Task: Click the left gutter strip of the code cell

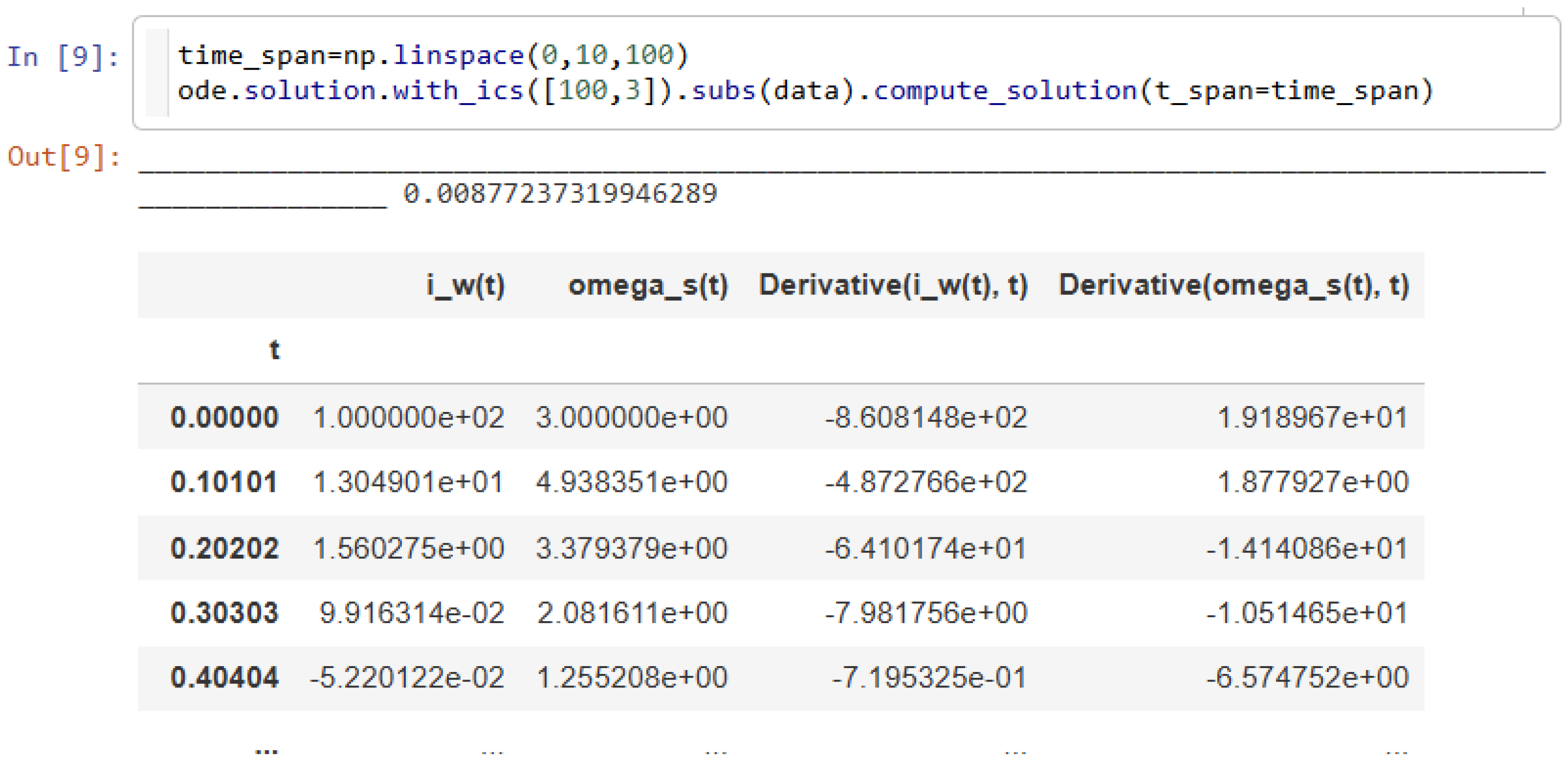Action: pyautogui.click(x=157, y=73)
